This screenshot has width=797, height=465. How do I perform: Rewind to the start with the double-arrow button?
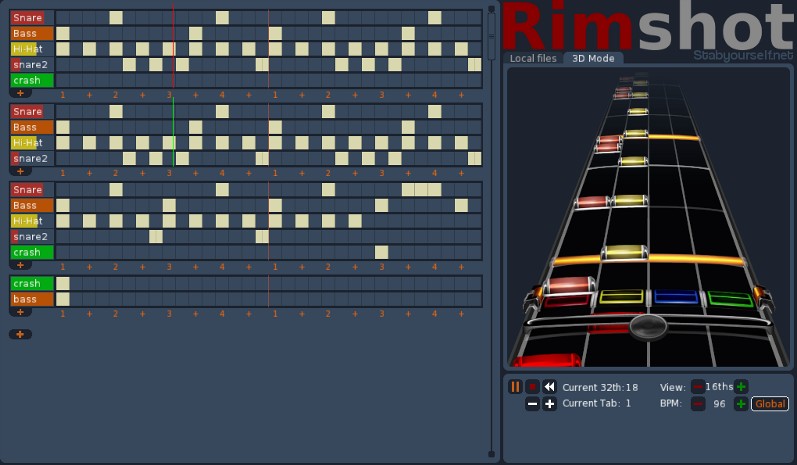[x=549, y=387]
